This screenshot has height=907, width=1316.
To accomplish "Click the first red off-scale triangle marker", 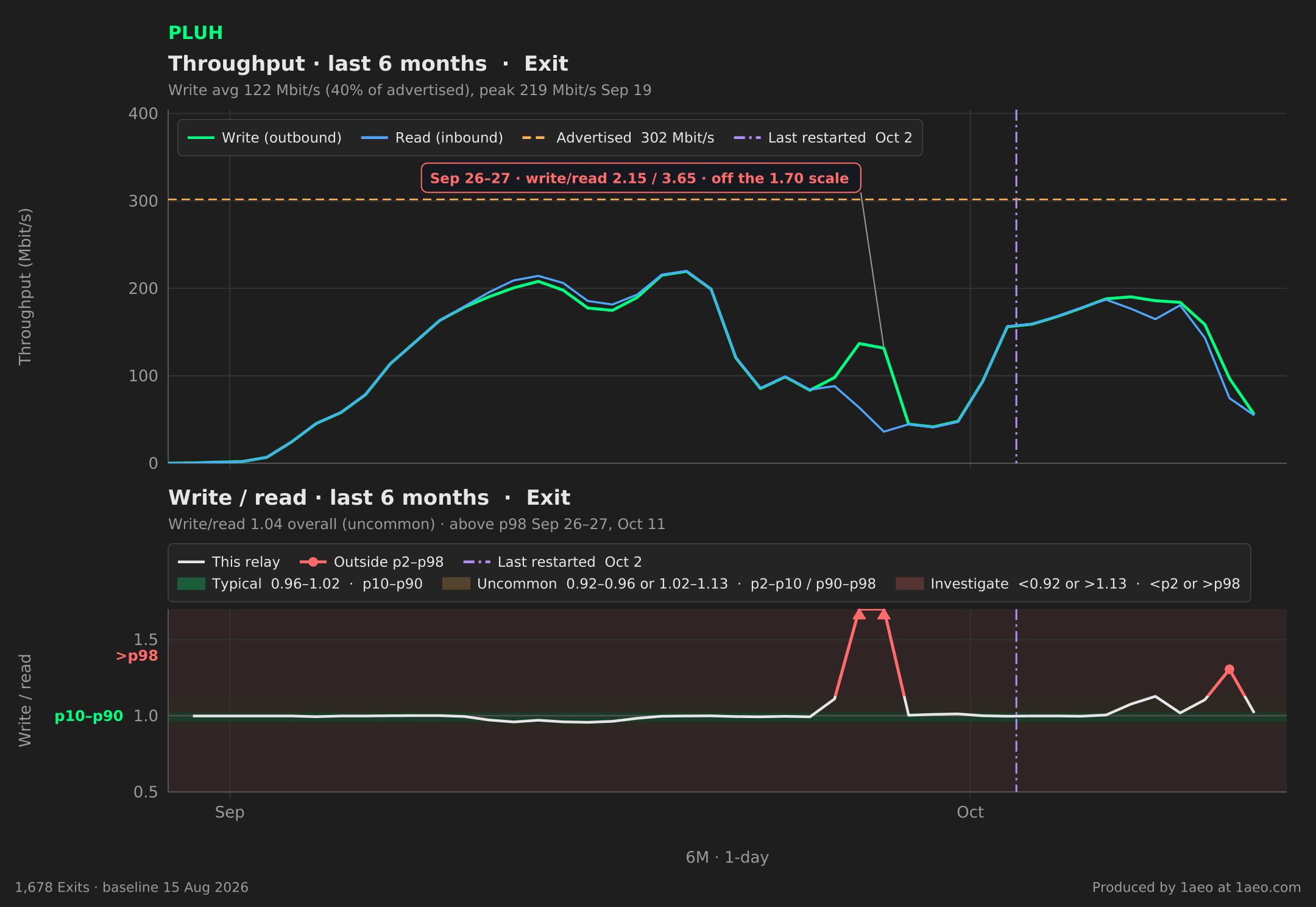I will click(859, 614).
